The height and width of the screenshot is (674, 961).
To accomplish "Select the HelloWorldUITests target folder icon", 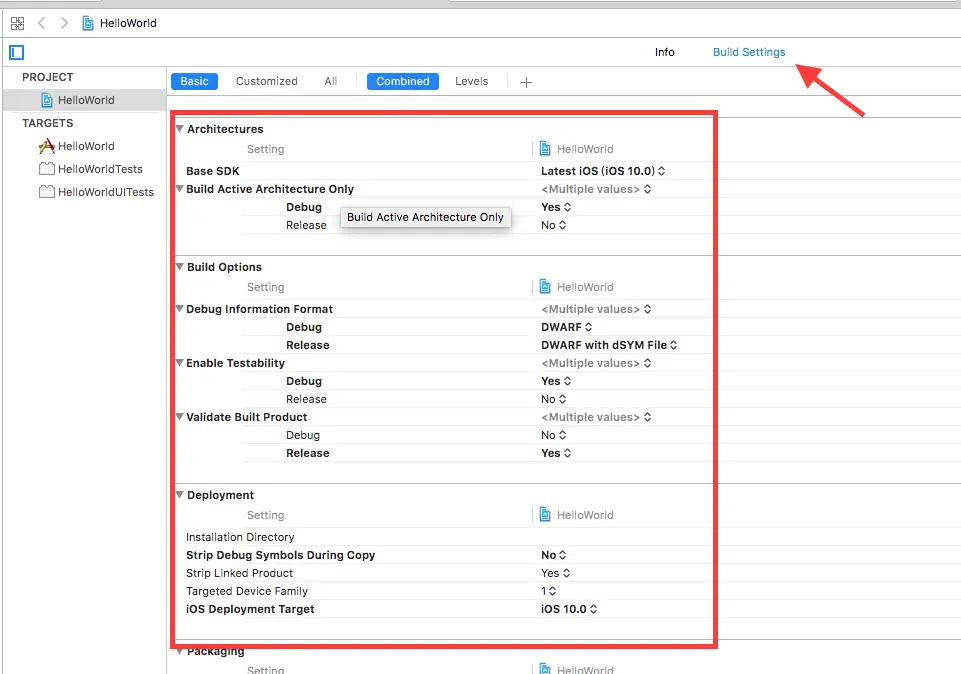I will 47,192.
